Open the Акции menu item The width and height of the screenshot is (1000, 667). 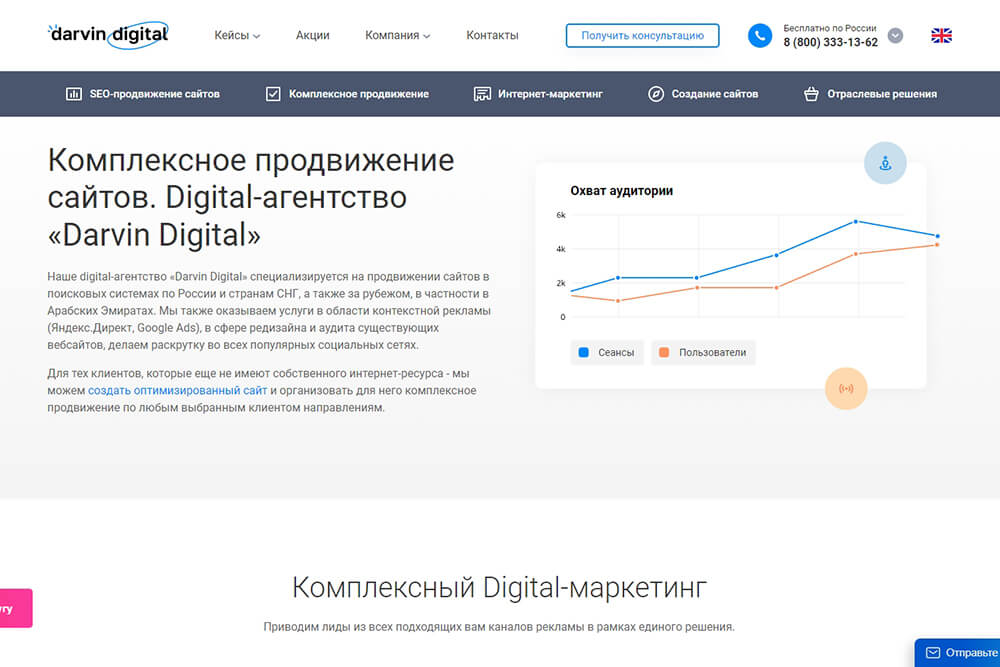[x=312, y=36]
